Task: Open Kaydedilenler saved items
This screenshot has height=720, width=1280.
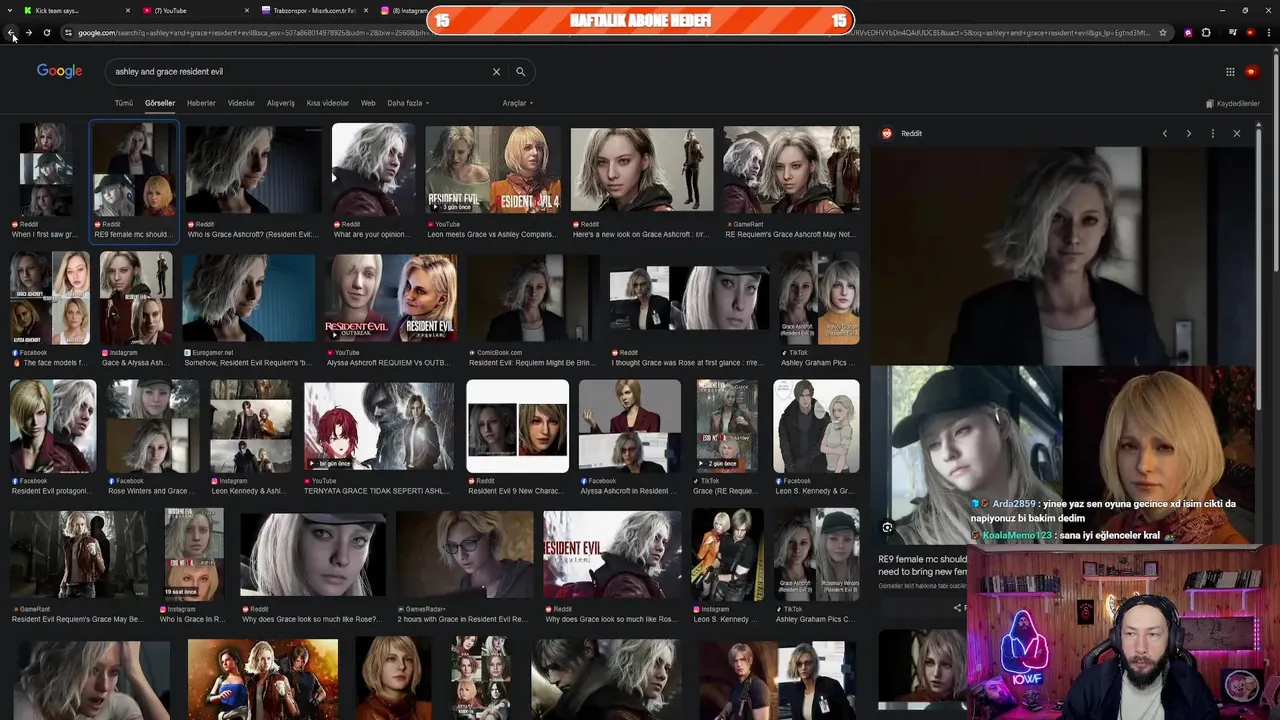Action: click(1232, 103)
